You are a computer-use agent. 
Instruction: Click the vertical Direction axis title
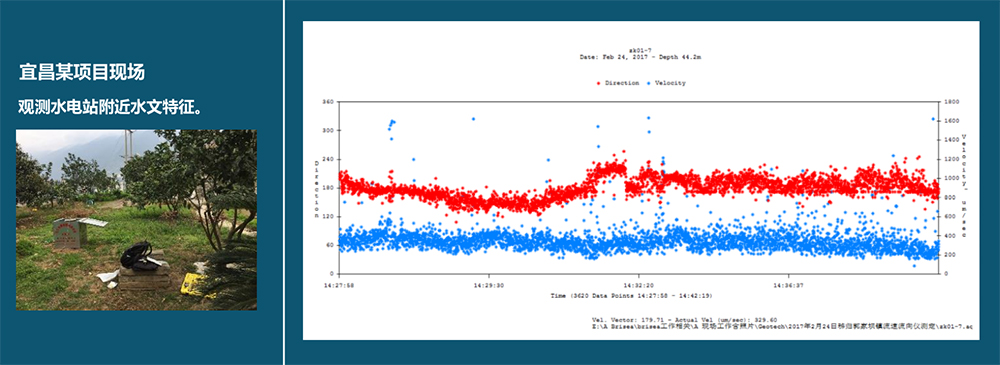pyautogui.click(x=316, y=190)
